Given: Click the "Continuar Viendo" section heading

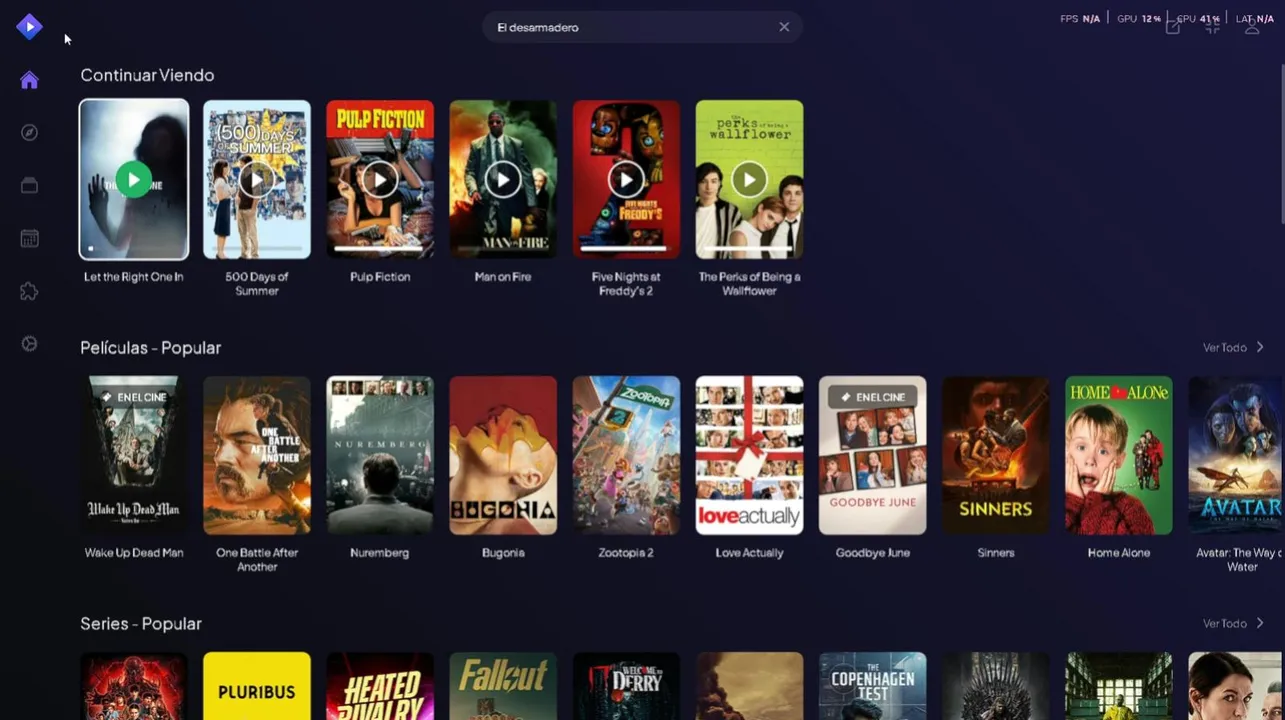Looking at the screenshot, I should pyautogui.click(x=147, y=75).
